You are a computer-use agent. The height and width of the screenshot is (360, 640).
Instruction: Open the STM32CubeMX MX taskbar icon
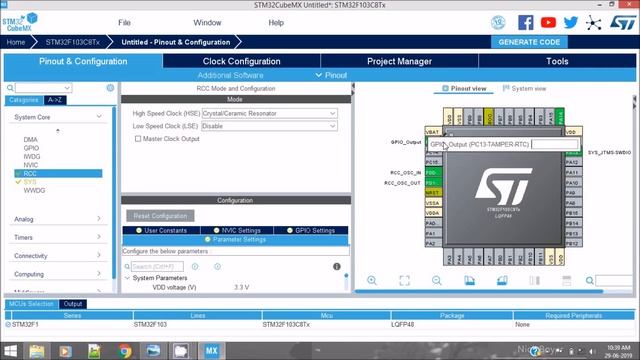(x=211, y=351)
